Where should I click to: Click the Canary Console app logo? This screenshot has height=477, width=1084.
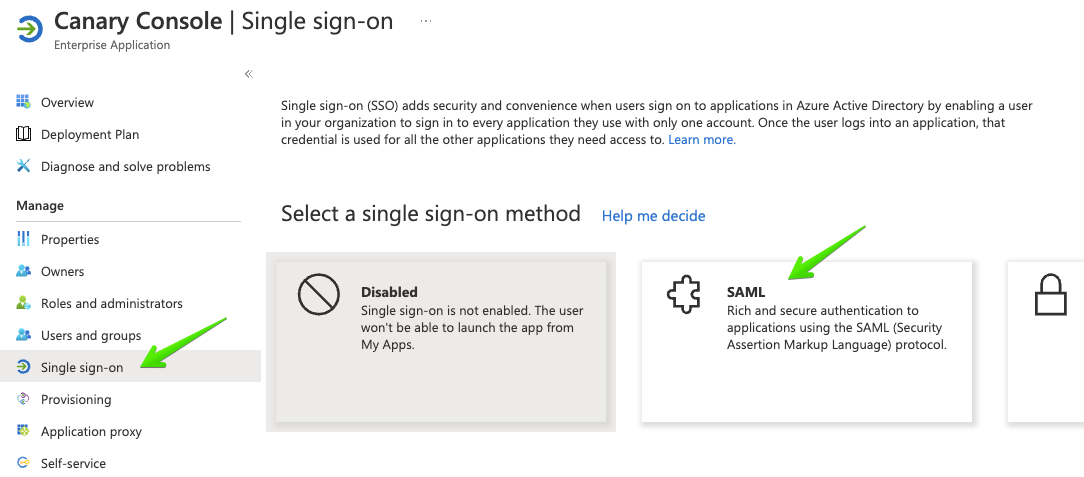point(28,28)
